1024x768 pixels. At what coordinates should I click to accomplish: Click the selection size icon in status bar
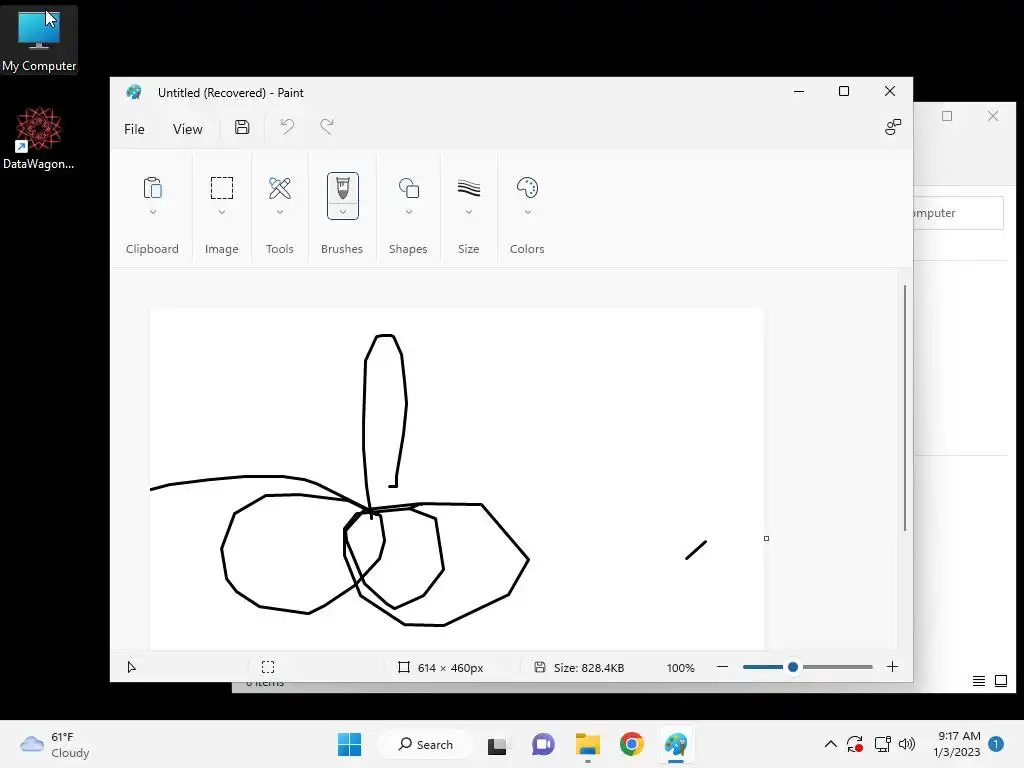[x=268, y=667]
